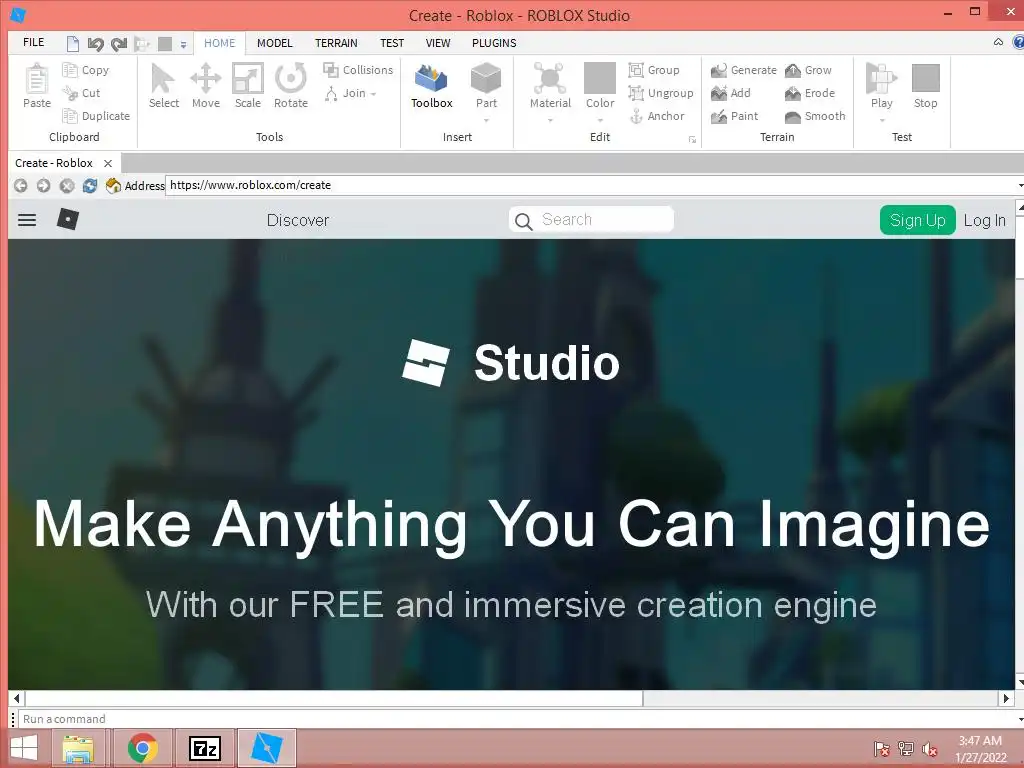Toggle the Collisions option
This screenshot has height=768, width=1024.
click(x=359, y=70)
